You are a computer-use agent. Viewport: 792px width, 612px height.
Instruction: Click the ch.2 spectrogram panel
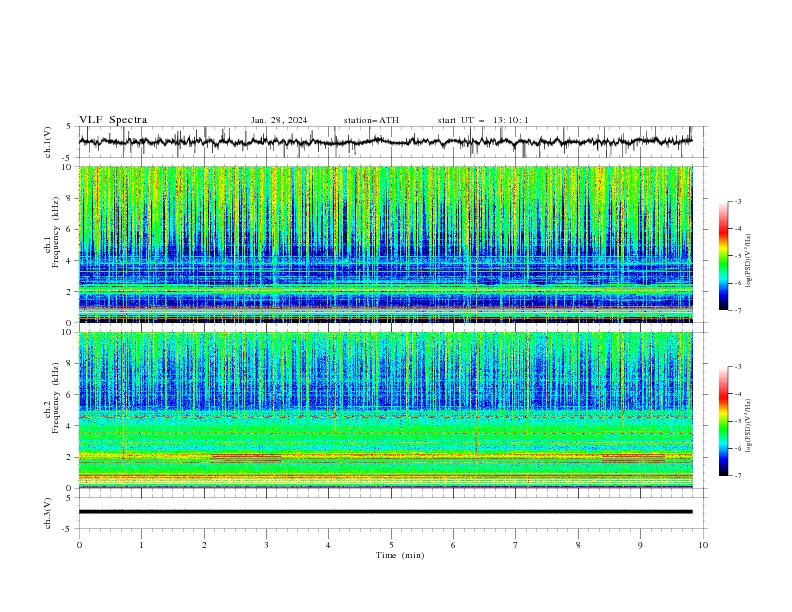coord(385,410)
